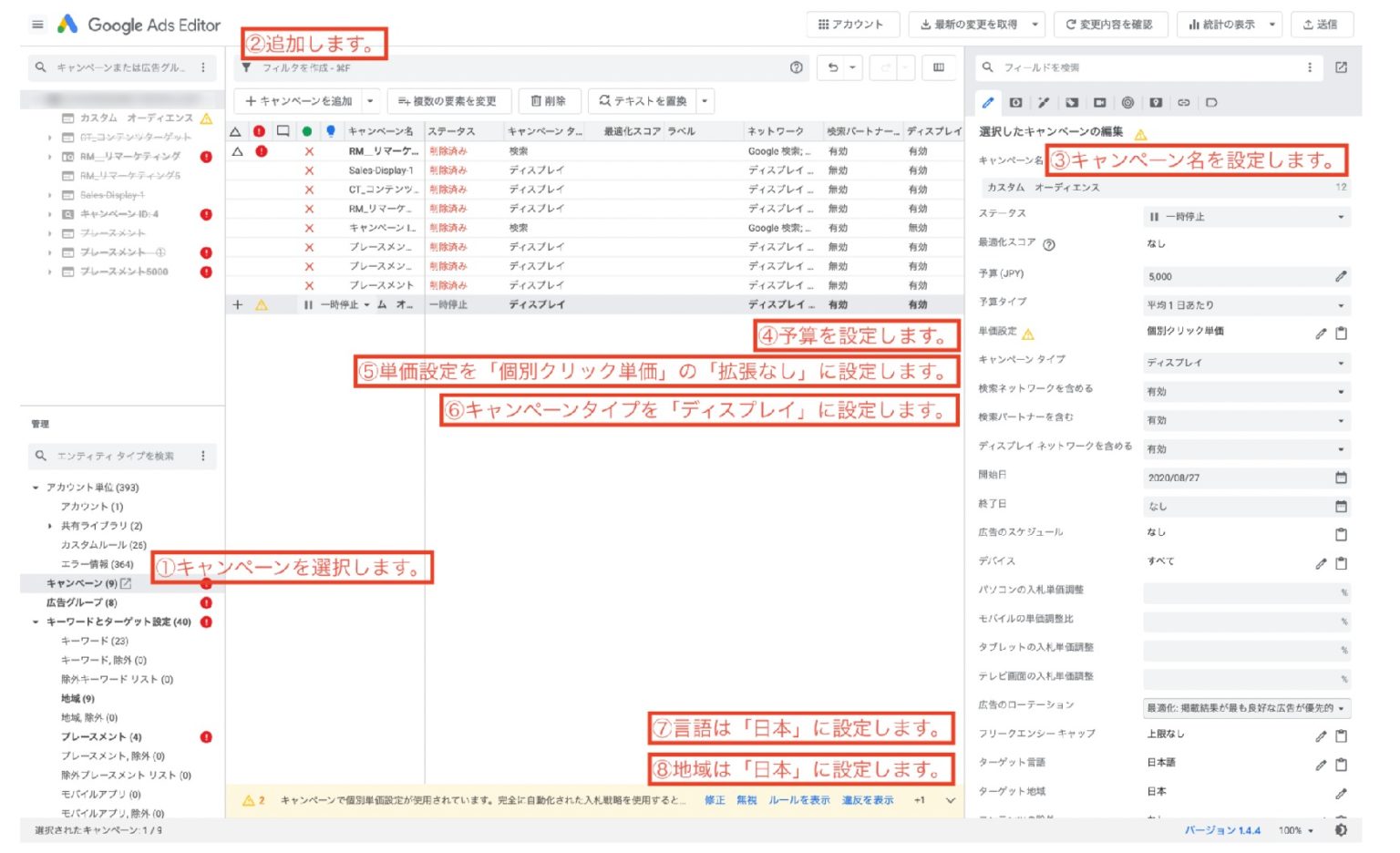Viewport: 1400px width, 853px height.
Task: Open the 予算タイプ dropdown showing 平均1日あたり
Action: 1246,305
